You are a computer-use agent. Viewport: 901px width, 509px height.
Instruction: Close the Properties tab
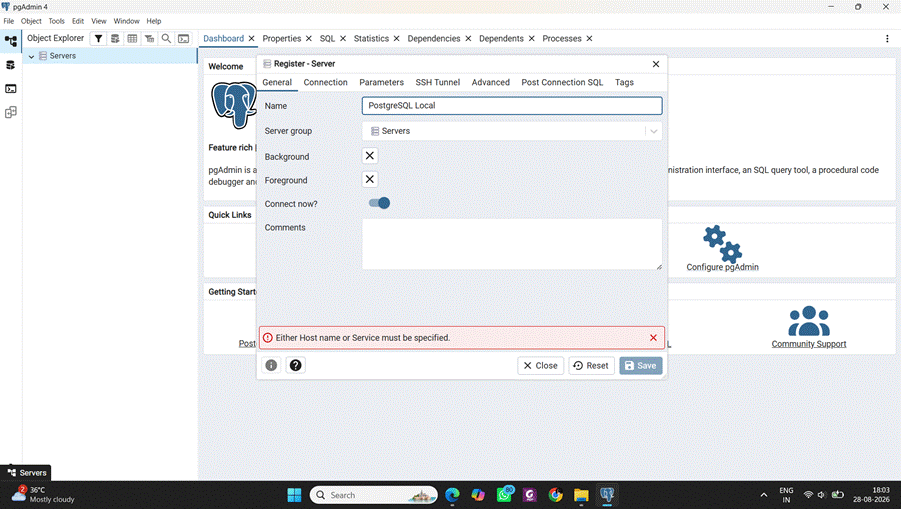click(x=309, y=38)
